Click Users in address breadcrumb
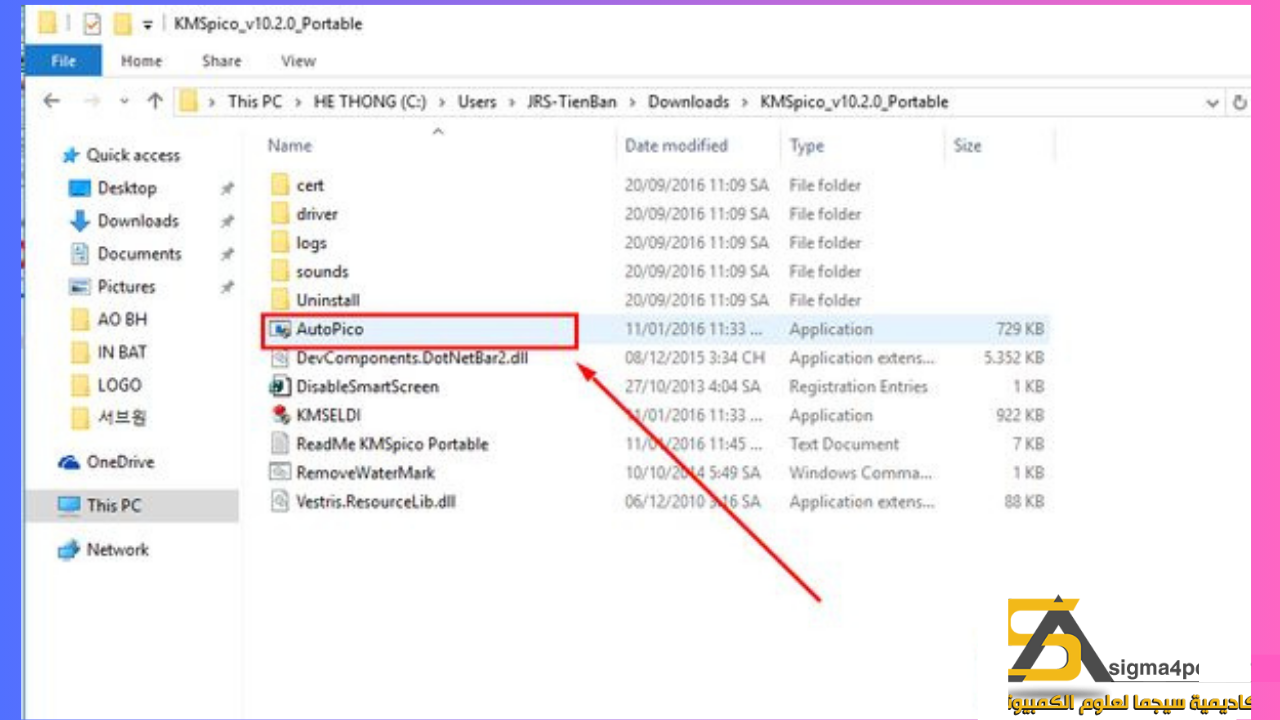 [477, 102]
